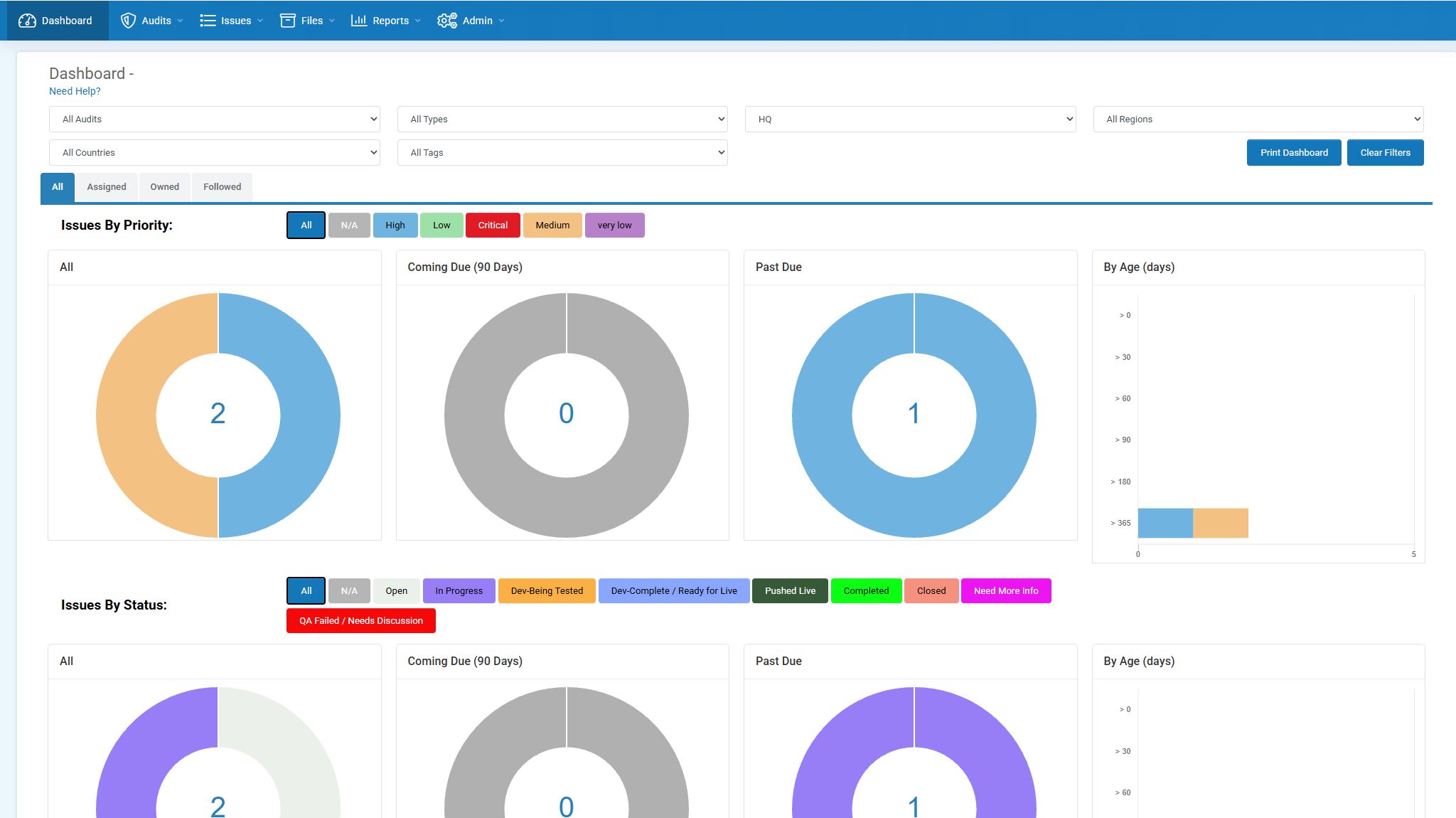The height and width of the screenshot is (818, 1456).
Task: Expand the Issues menu chevron
Action: tap(260, 21)
